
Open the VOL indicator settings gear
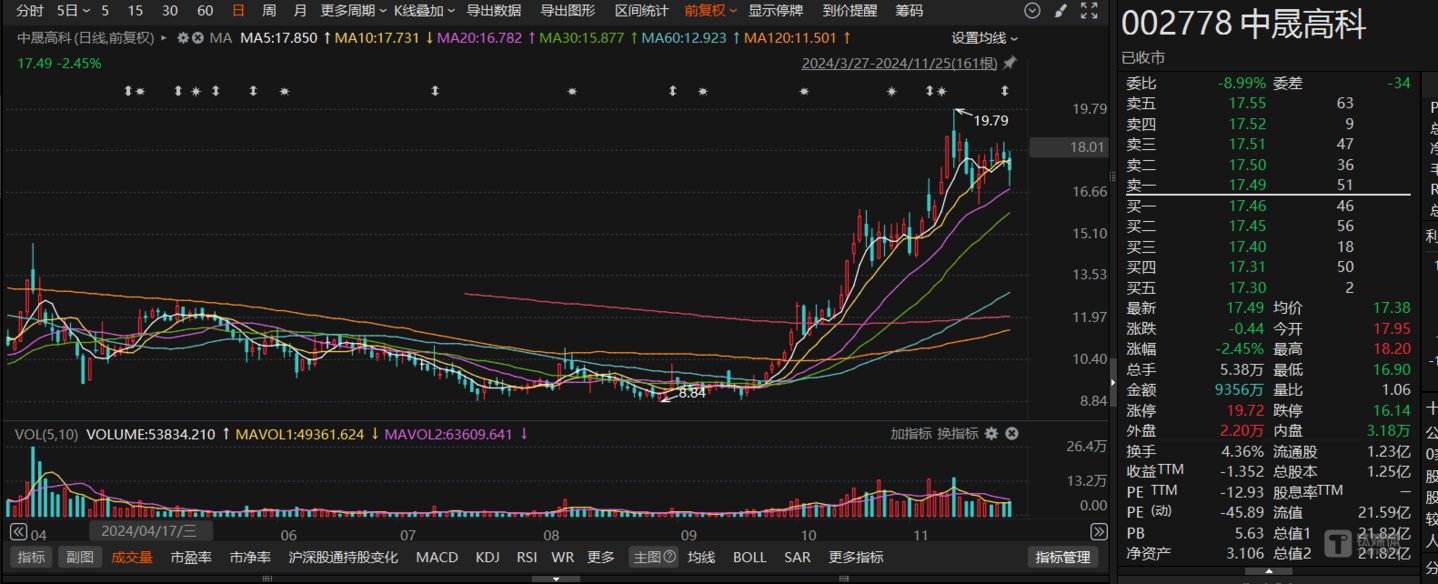[x=991, y=433]
